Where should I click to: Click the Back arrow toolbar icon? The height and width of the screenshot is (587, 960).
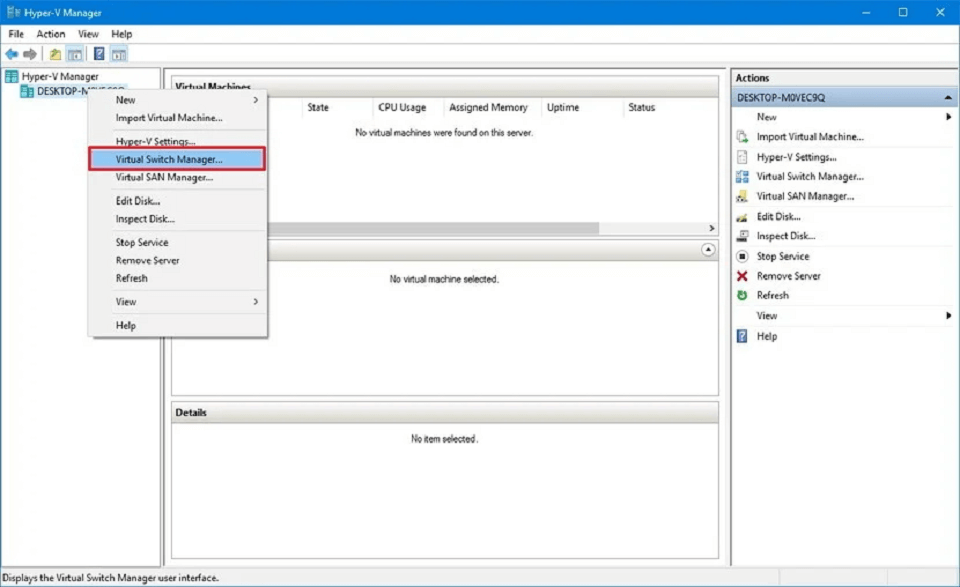(x=11, y=54)
